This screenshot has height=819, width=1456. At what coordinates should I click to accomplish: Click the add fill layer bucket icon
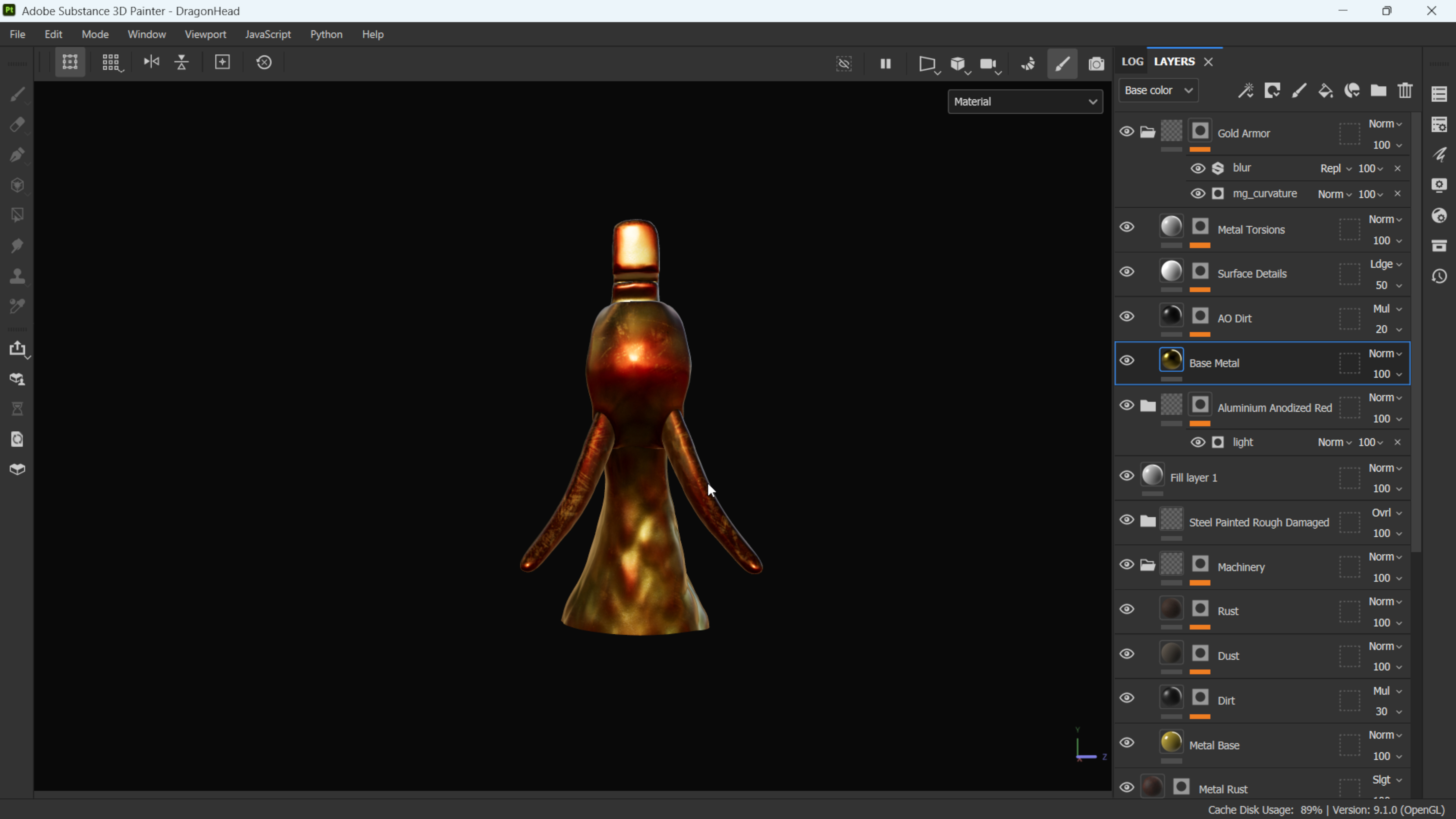(1325, 90)
